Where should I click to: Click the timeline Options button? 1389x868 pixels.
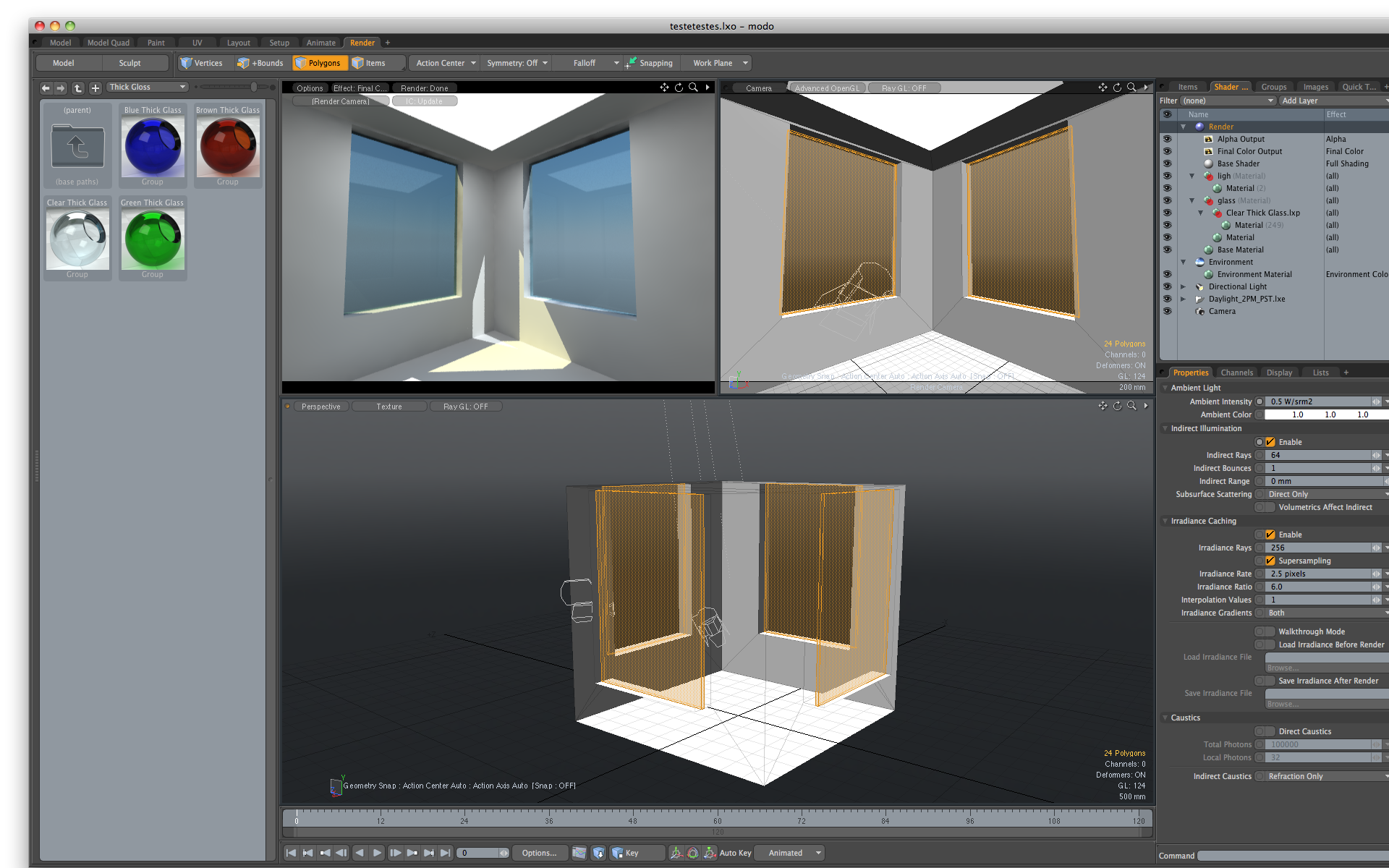click(x=539, y=853)
